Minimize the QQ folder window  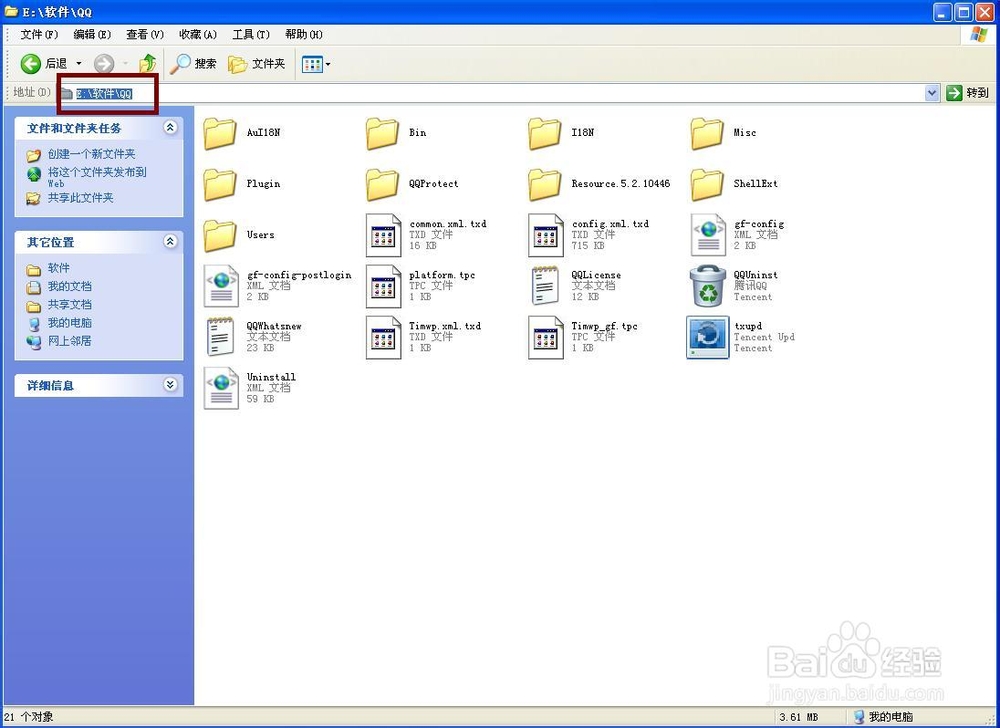pos(943,12)
